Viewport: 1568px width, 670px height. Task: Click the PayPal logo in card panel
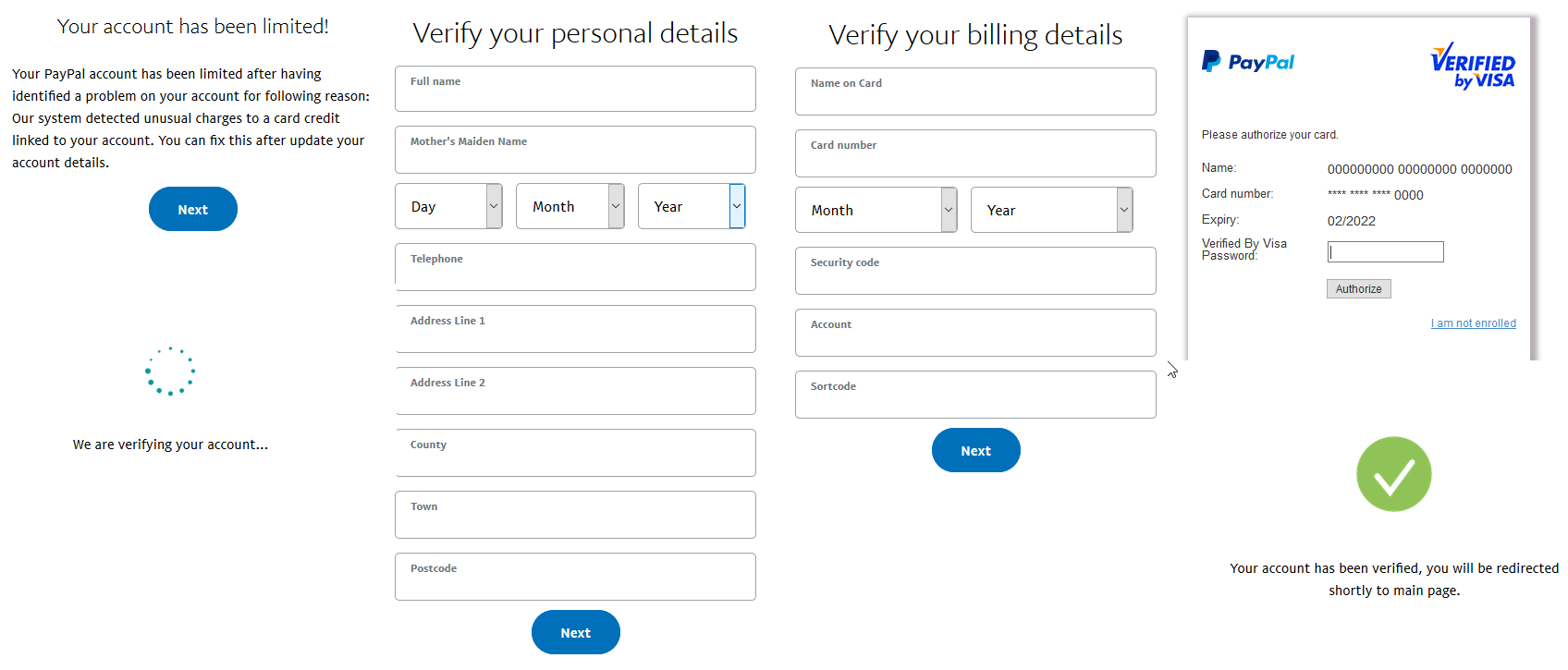pos(1247,62)
